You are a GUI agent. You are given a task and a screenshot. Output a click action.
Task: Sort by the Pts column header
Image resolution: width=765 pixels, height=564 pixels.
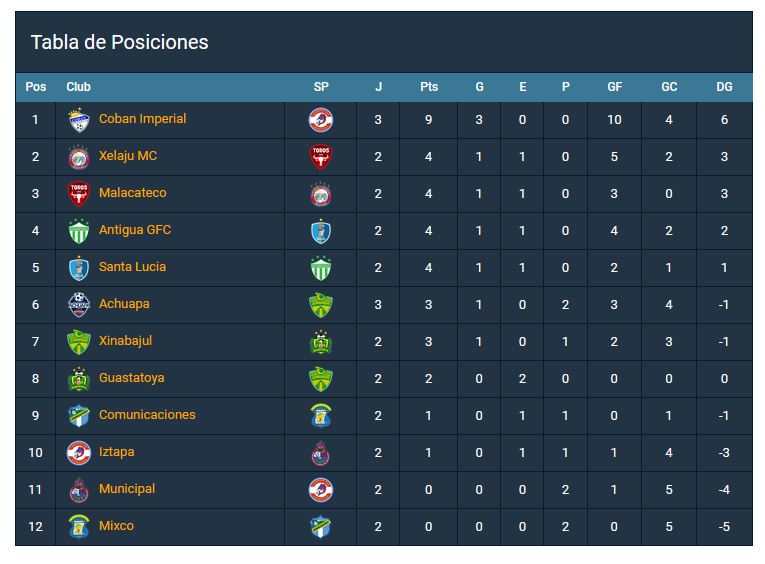tap(429, 87)
